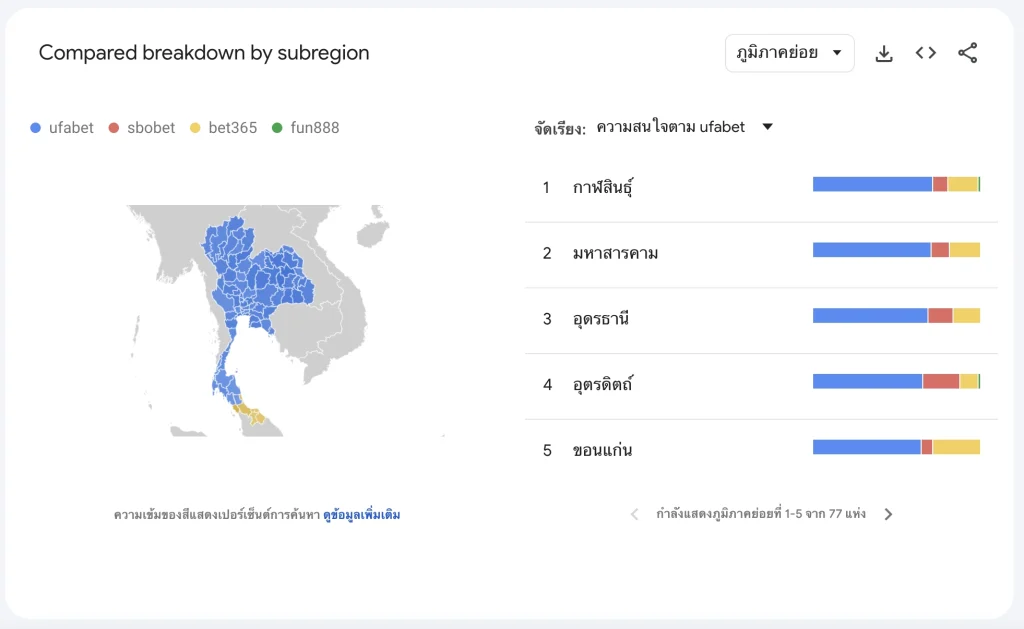1024x629 pixels.
Task: Click the อุดรธานี row label
Action: click(601, 316)
